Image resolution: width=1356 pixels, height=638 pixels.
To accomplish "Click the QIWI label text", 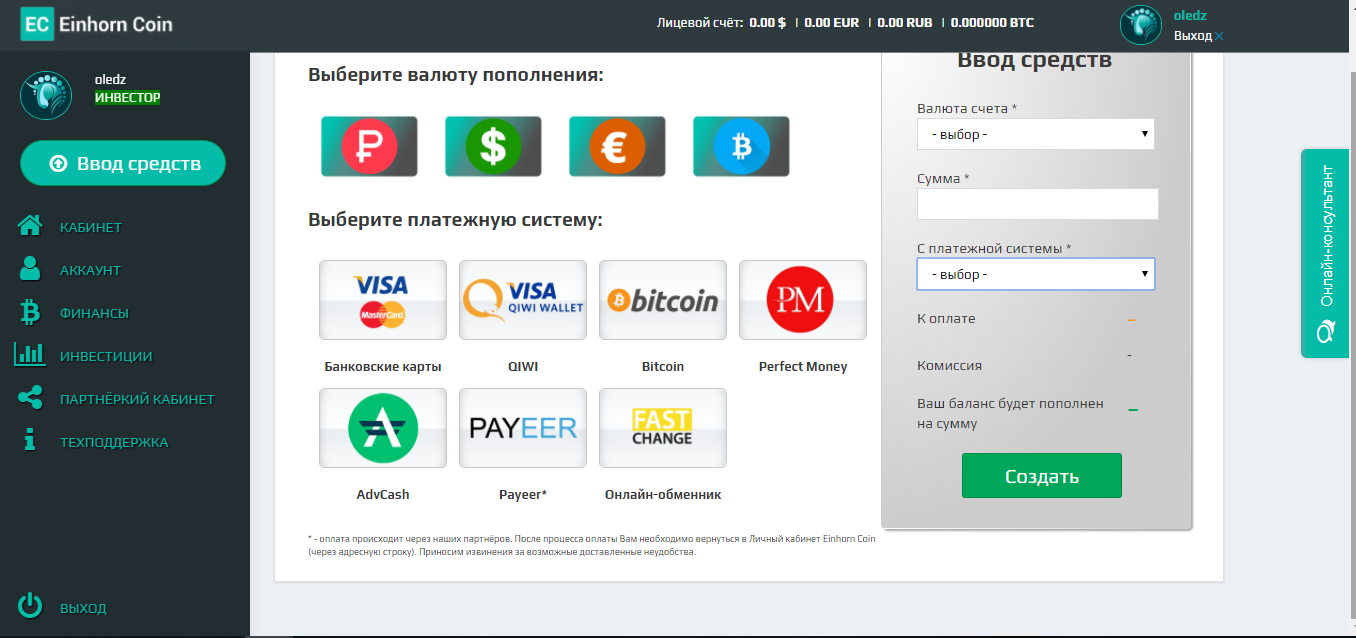I will tap(523, 367).
